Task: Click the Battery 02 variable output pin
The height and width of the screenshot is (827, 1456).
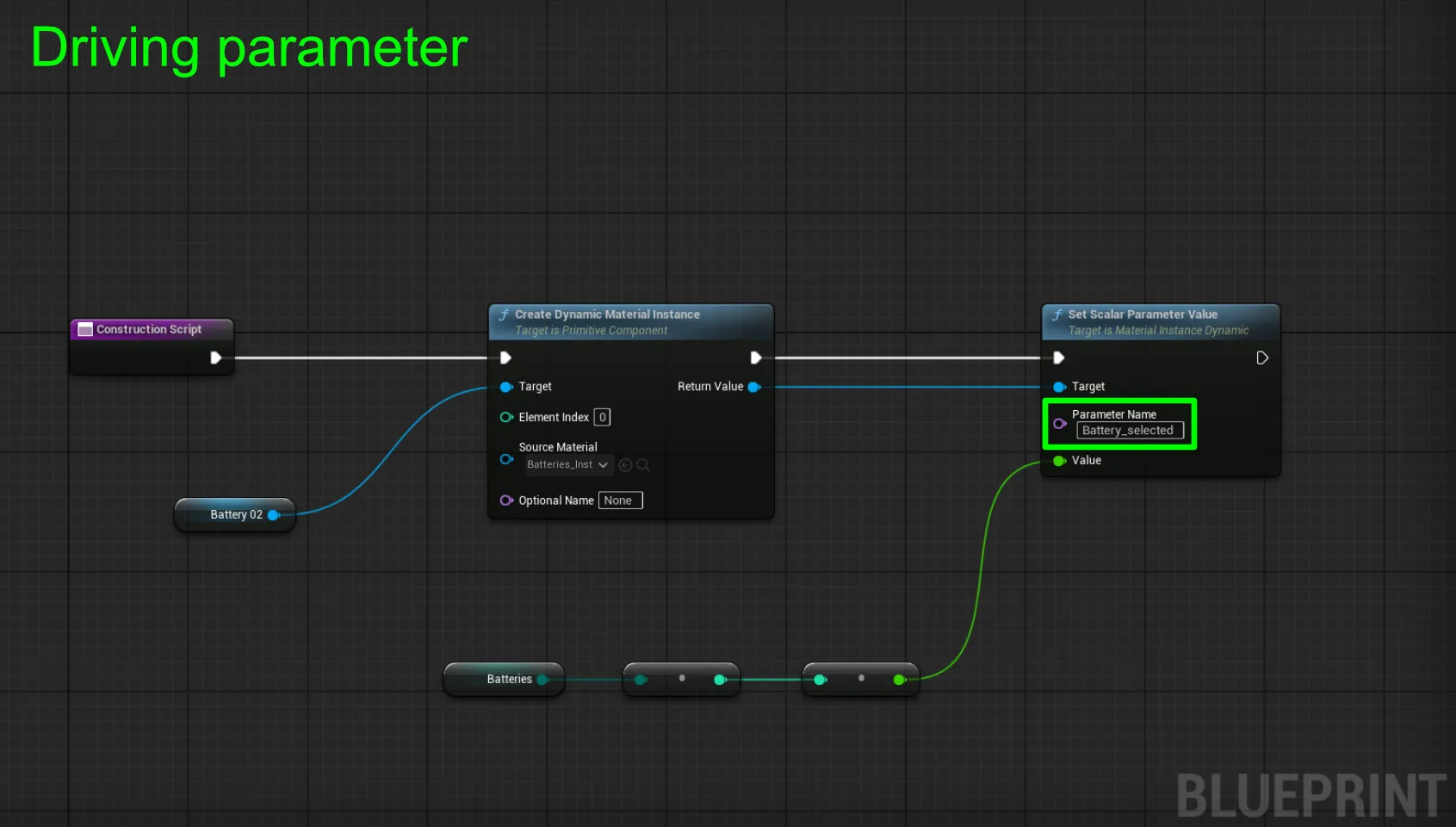Action: 274,515
